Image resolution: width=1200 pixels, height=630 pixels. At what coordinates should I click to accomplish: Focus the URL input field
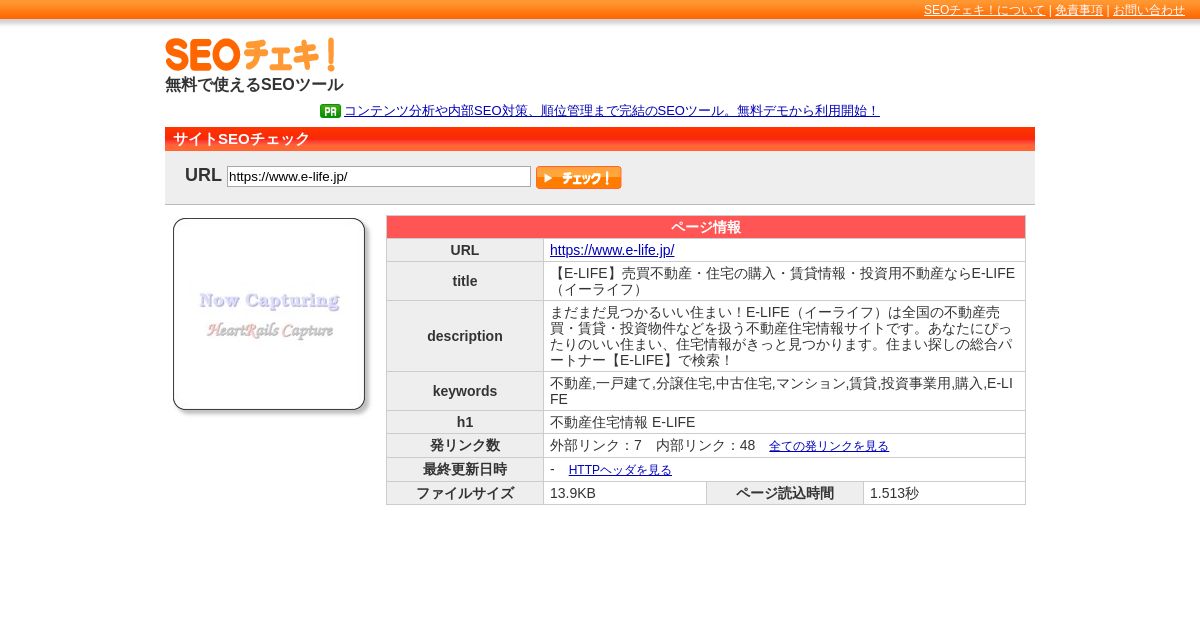(x=379, y=177)
